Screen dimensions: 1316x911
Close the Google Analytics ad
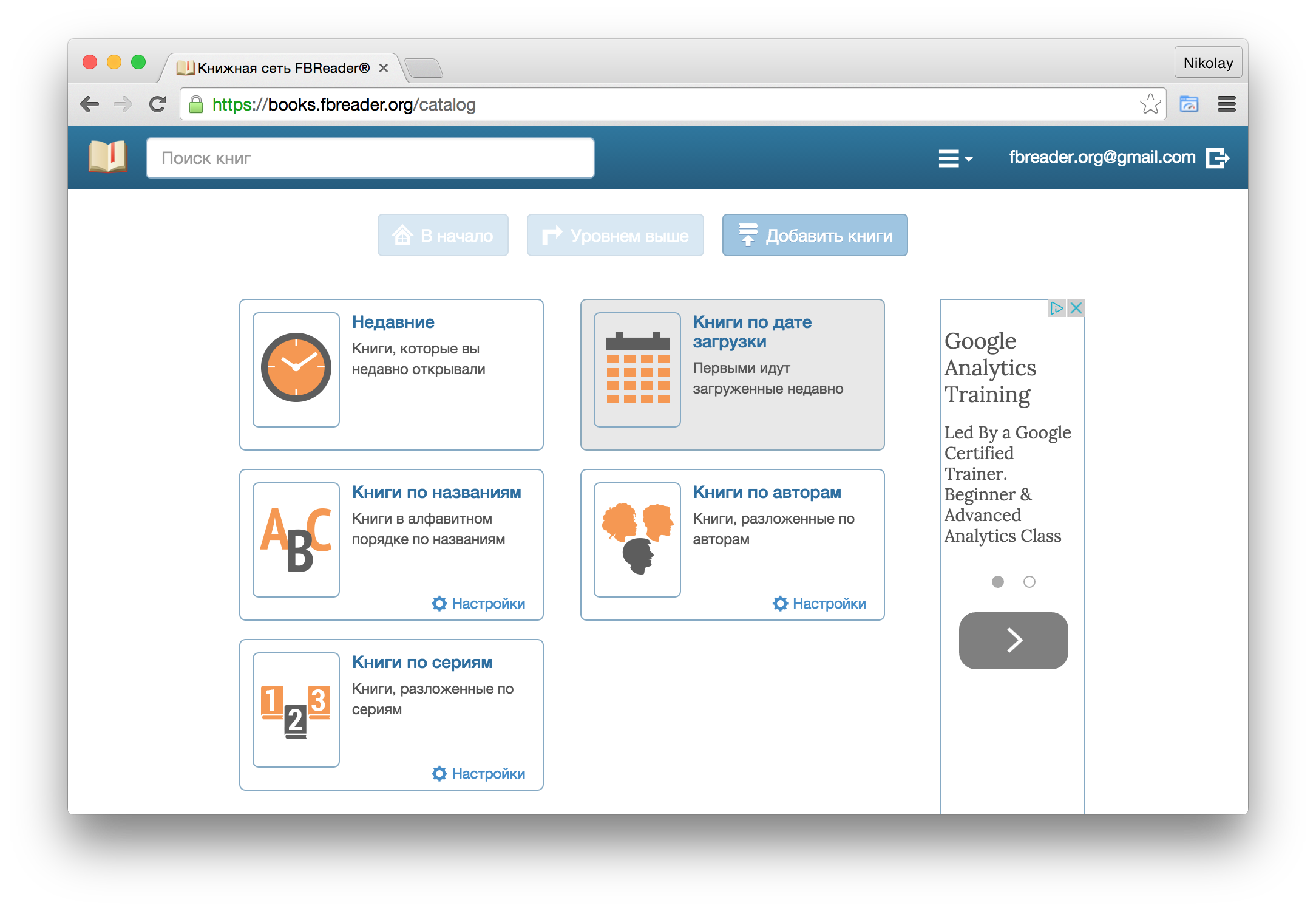point(1076,308)
